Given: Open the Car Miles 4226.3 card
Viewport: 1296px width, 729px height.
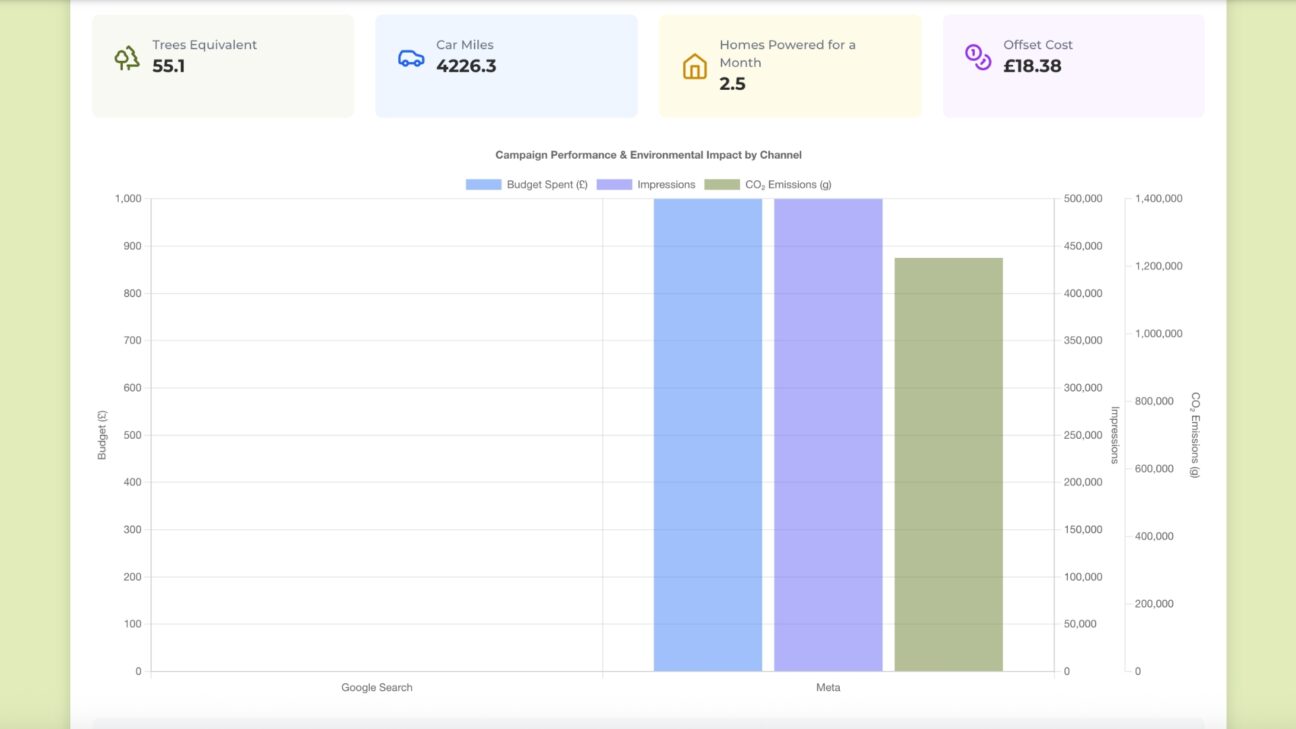Looking at the screenshot, I should point(506,66).
